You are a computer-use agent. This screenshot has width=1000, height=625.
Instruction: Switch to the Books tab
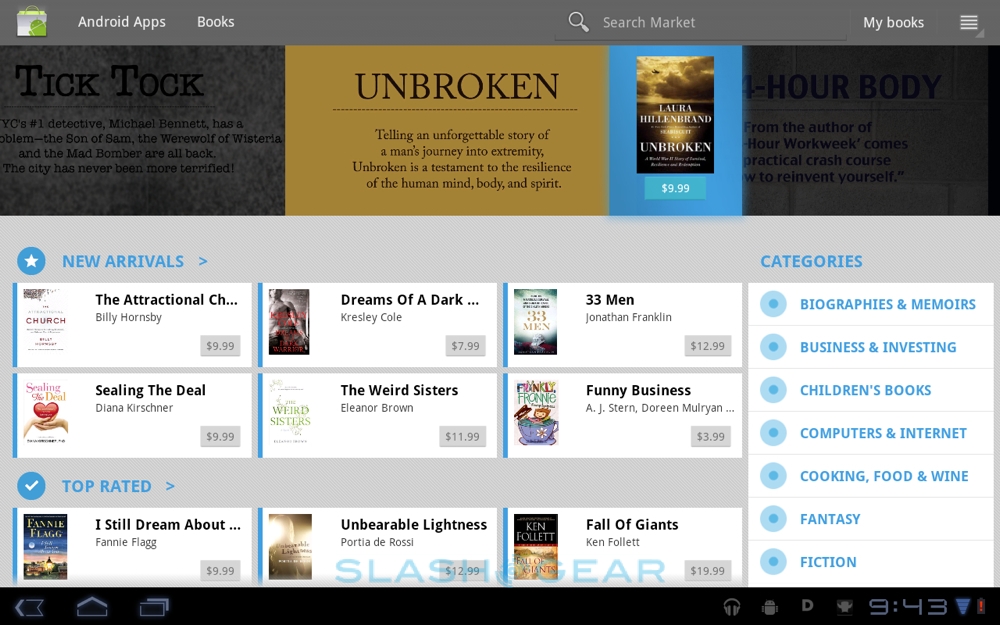pos(216,22)
